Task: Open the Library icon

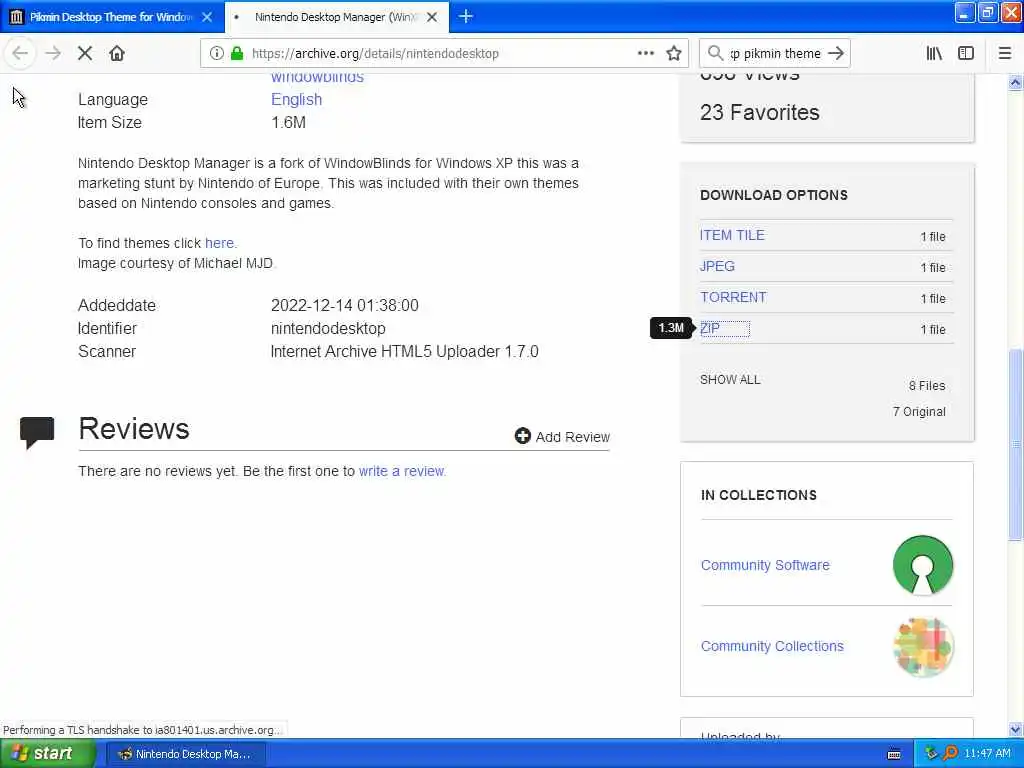Action: (934, 54)
